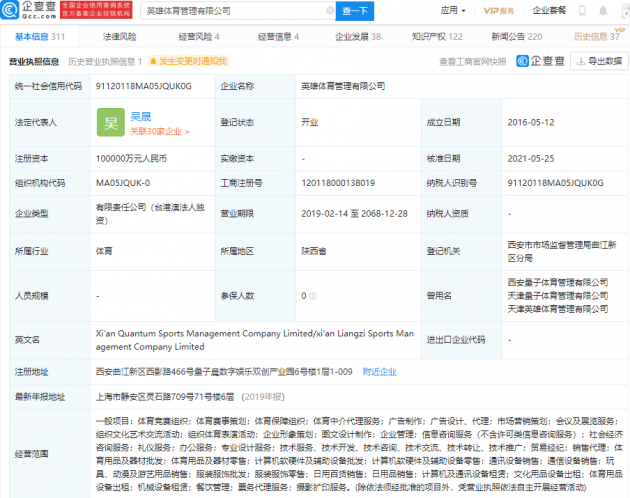Select region value 陕西省
Screen dimensions: 630x498
click(x=314, y=251)
